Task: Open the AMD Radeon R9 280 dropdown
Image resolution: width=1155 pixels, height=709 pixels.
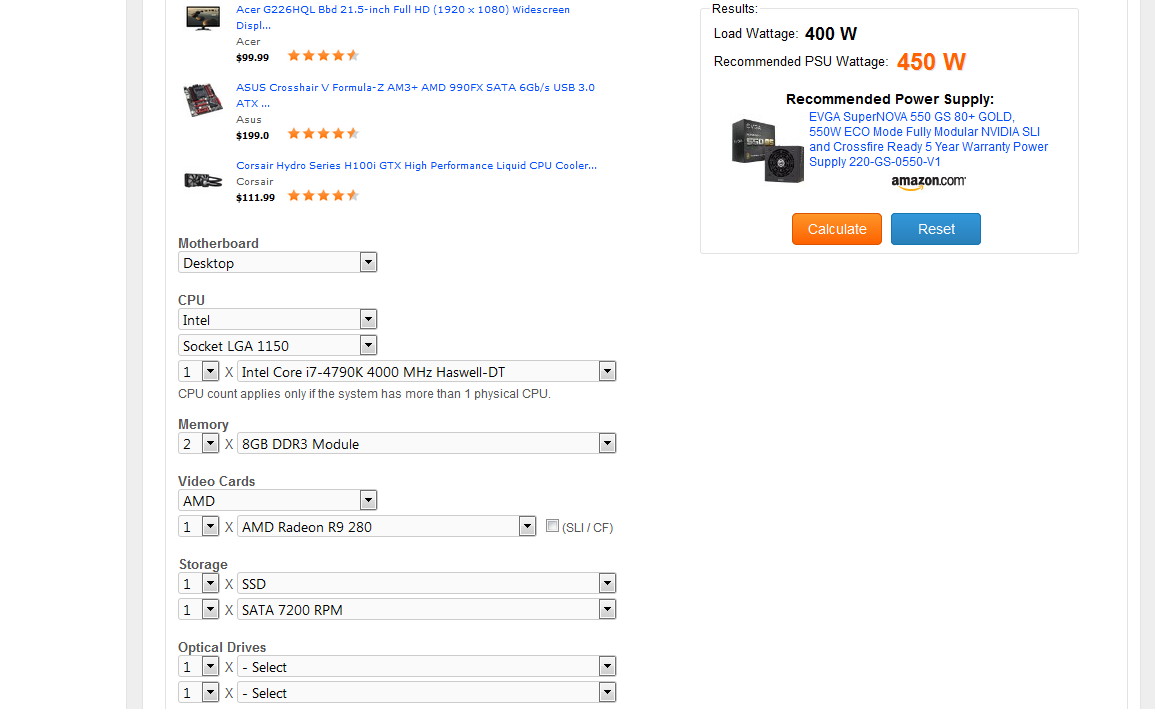Action: click(387, 526)
